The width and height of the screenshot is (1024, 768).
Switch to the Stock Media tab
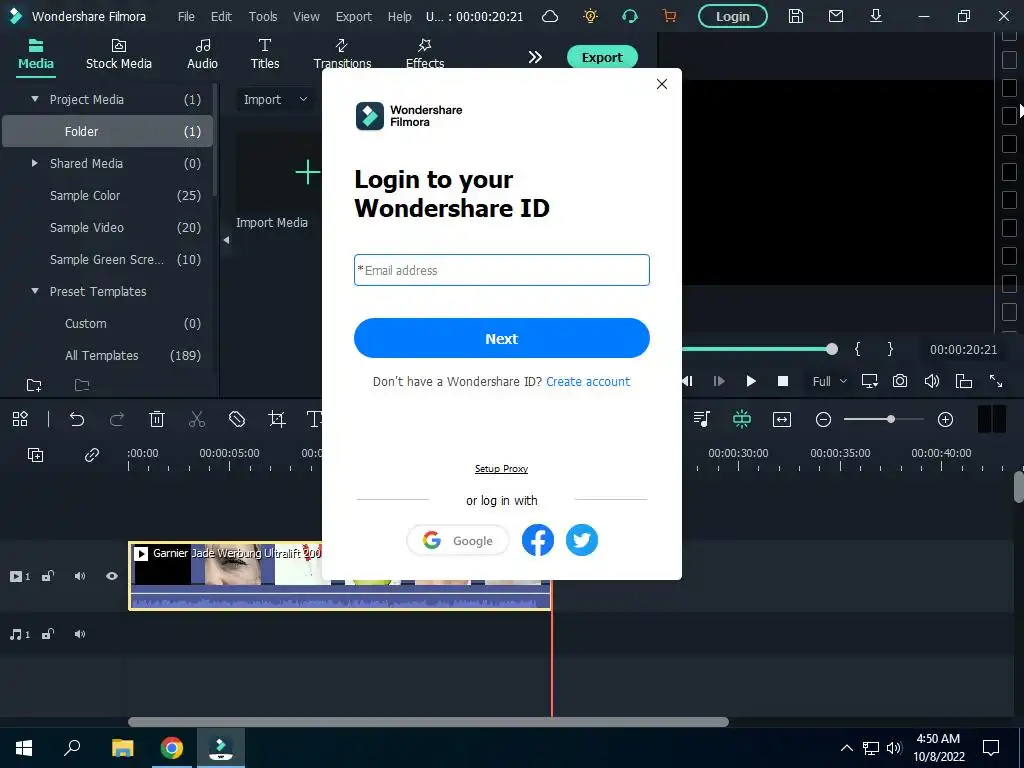119,54
